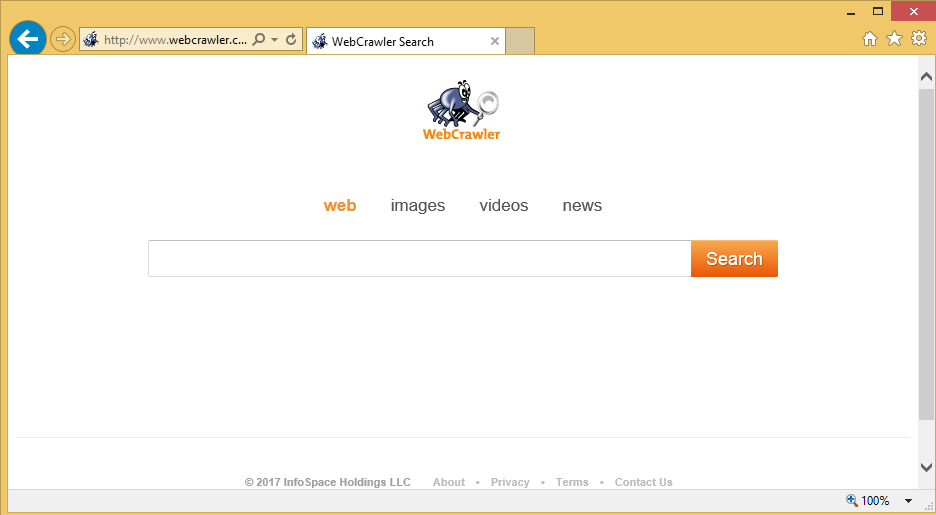
Task: Open the About footer link
Action: click(x=449, y=482)
